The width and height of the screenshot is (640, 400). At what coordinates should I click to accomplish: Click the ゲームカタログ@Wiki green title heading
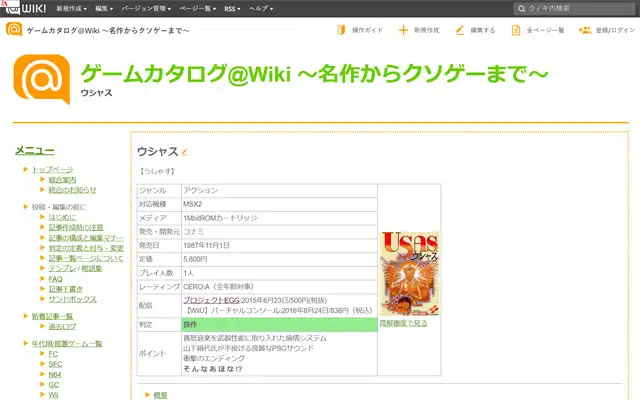314,74
